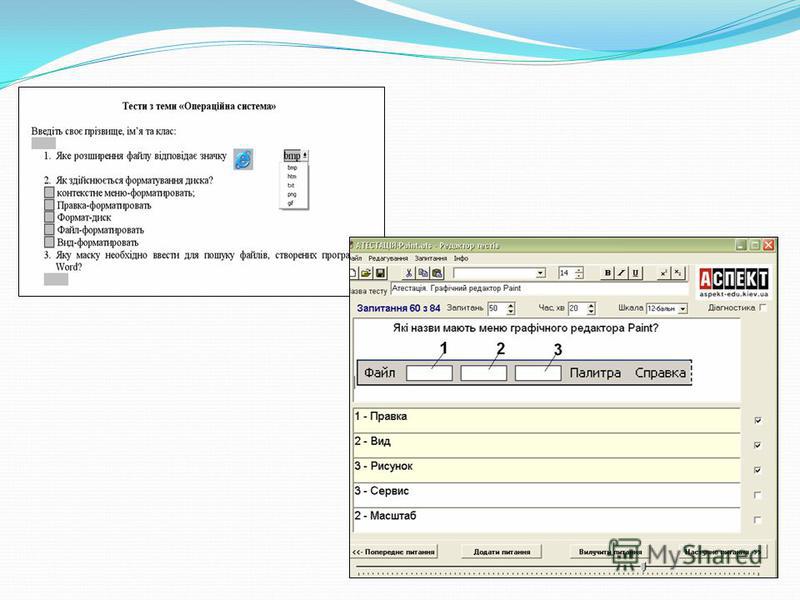Click the answer row 2 - Вид
This screenshot has height=600, width=800.
[x=546, y=445]
